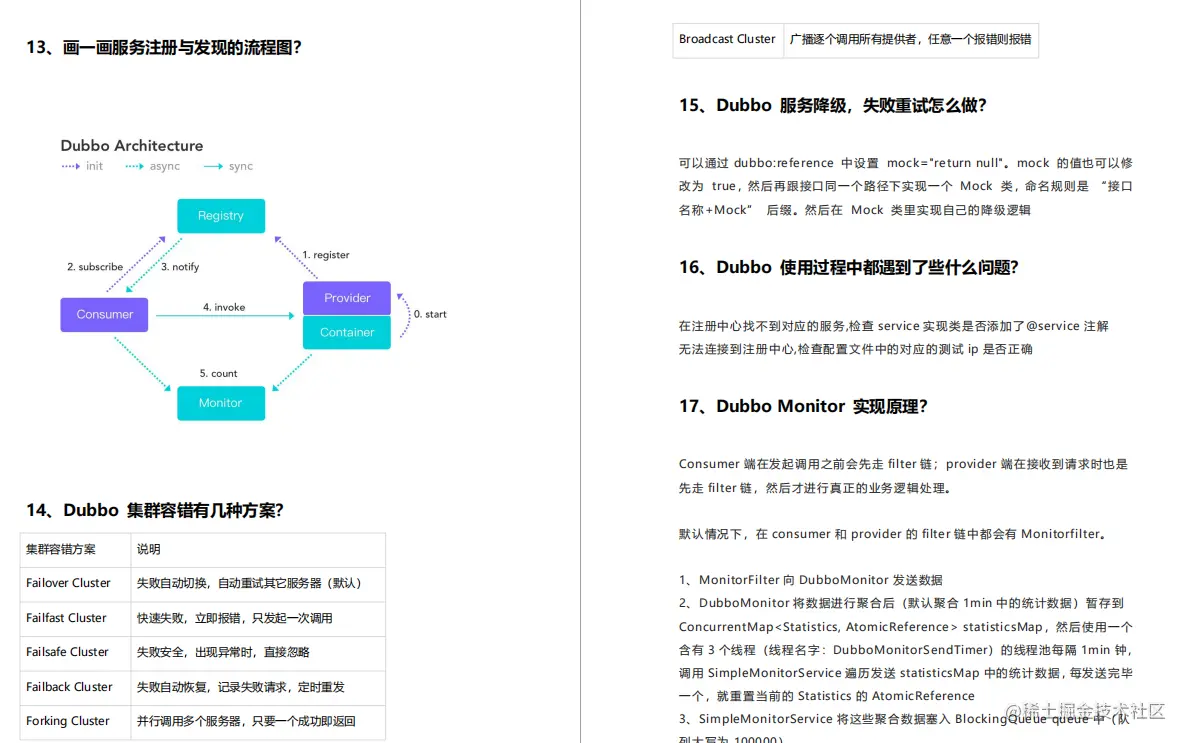Select the Consumer node

(x=104, y=314)
